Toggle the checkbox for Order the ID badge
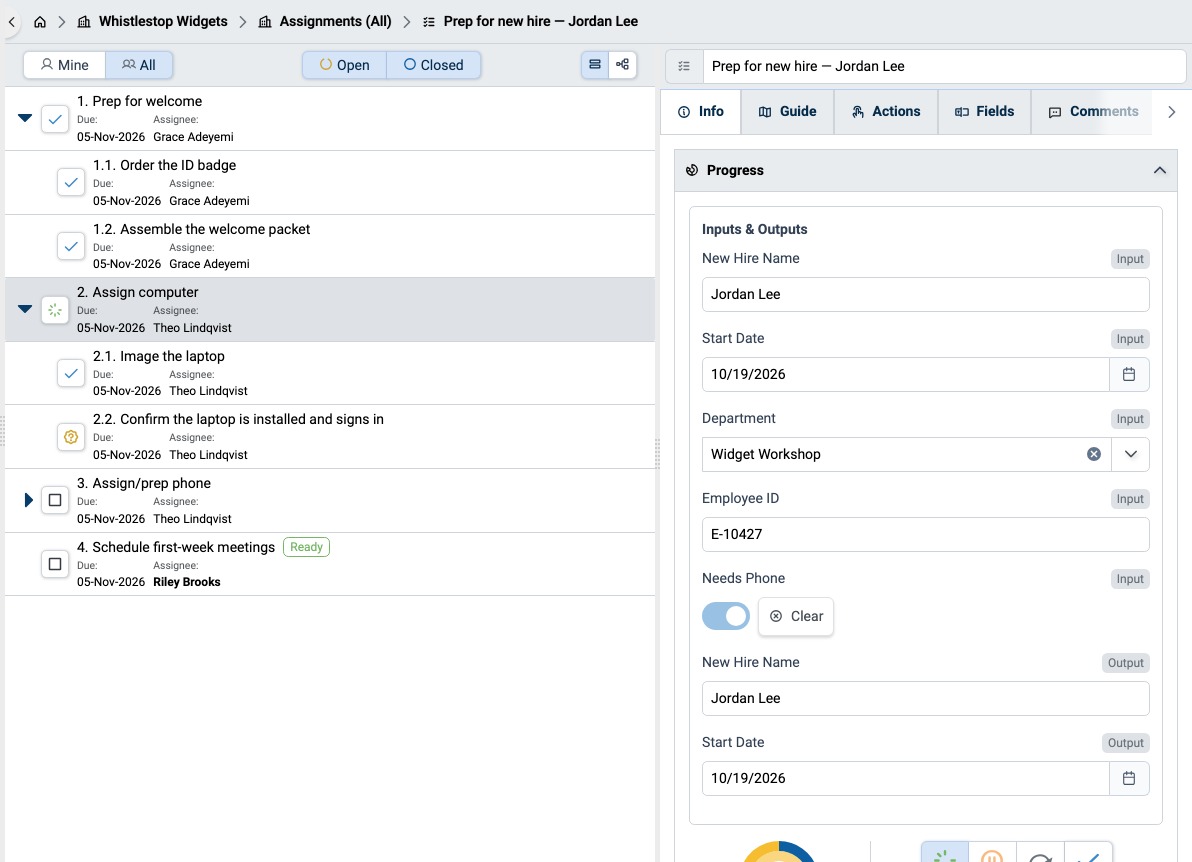 [71, 182]
